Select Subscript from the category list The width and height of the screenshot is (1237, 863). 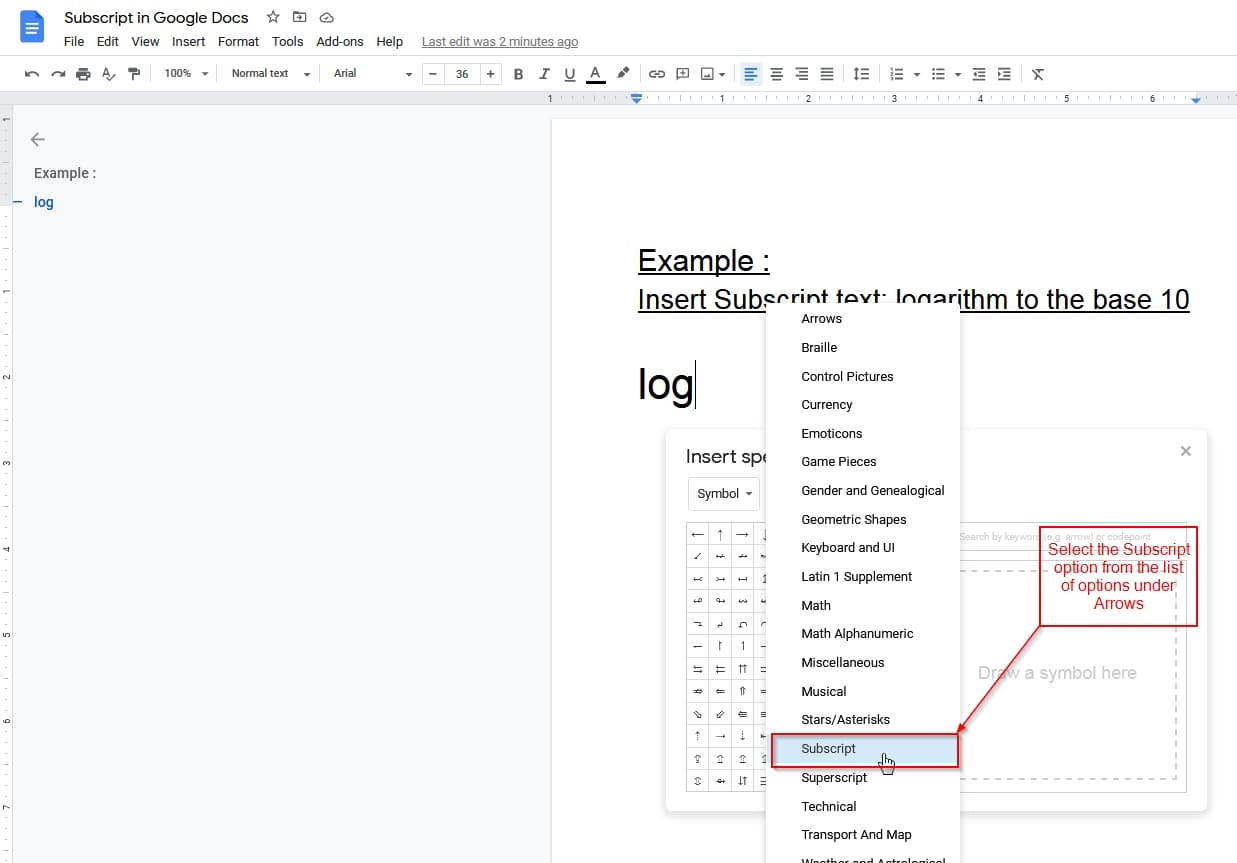[x=828, y=748]
